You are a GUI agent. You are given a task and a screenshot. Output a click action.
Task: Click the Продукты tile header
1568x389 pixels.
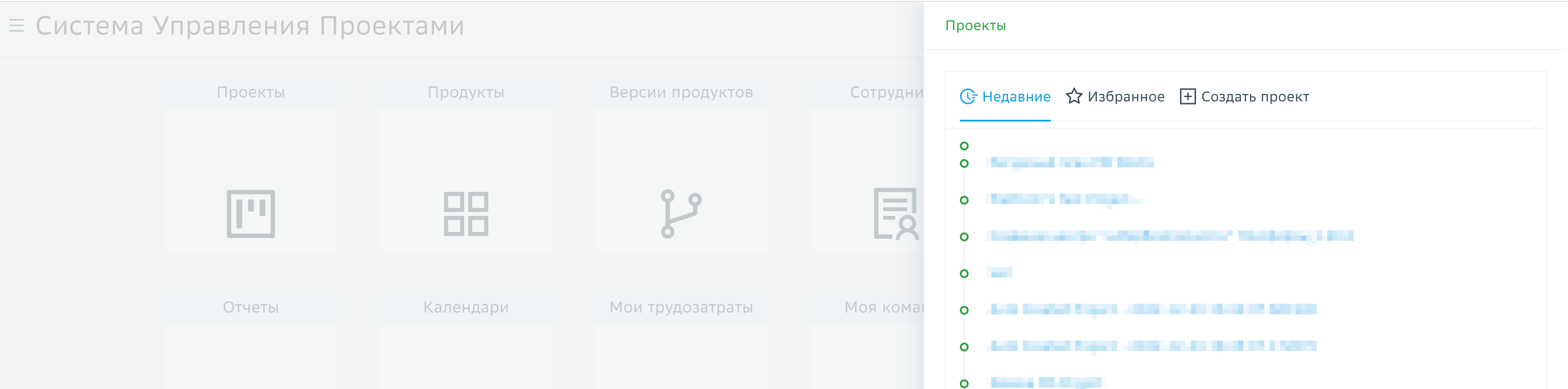point(465,92)
